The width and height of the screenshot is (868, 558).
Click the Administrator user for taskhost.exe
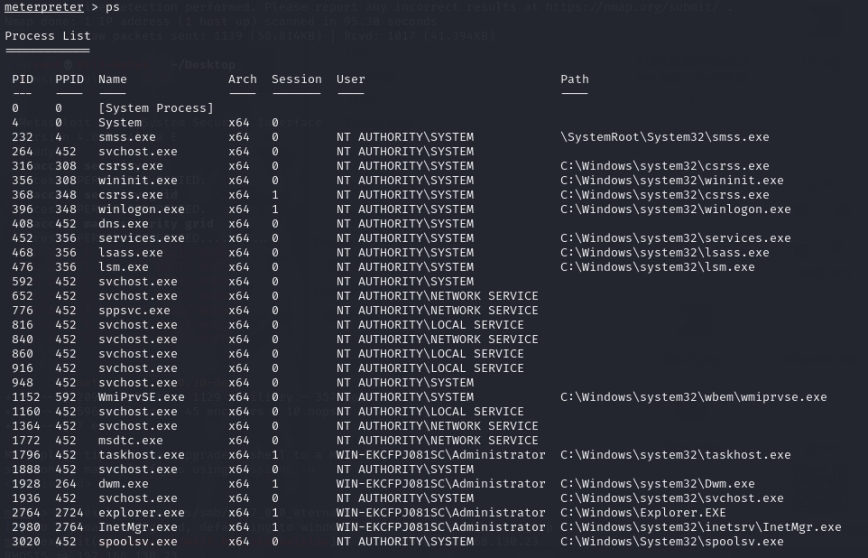(441, 455)
